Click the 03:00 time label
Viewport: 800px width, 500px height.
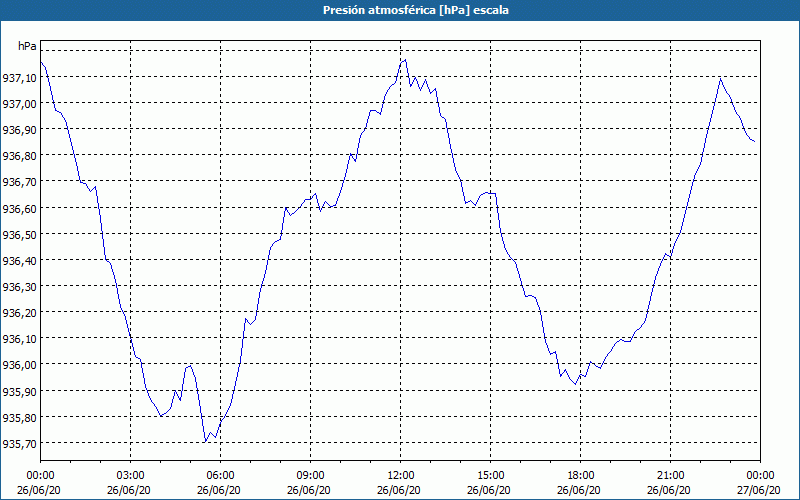click(x=130, y=476)
